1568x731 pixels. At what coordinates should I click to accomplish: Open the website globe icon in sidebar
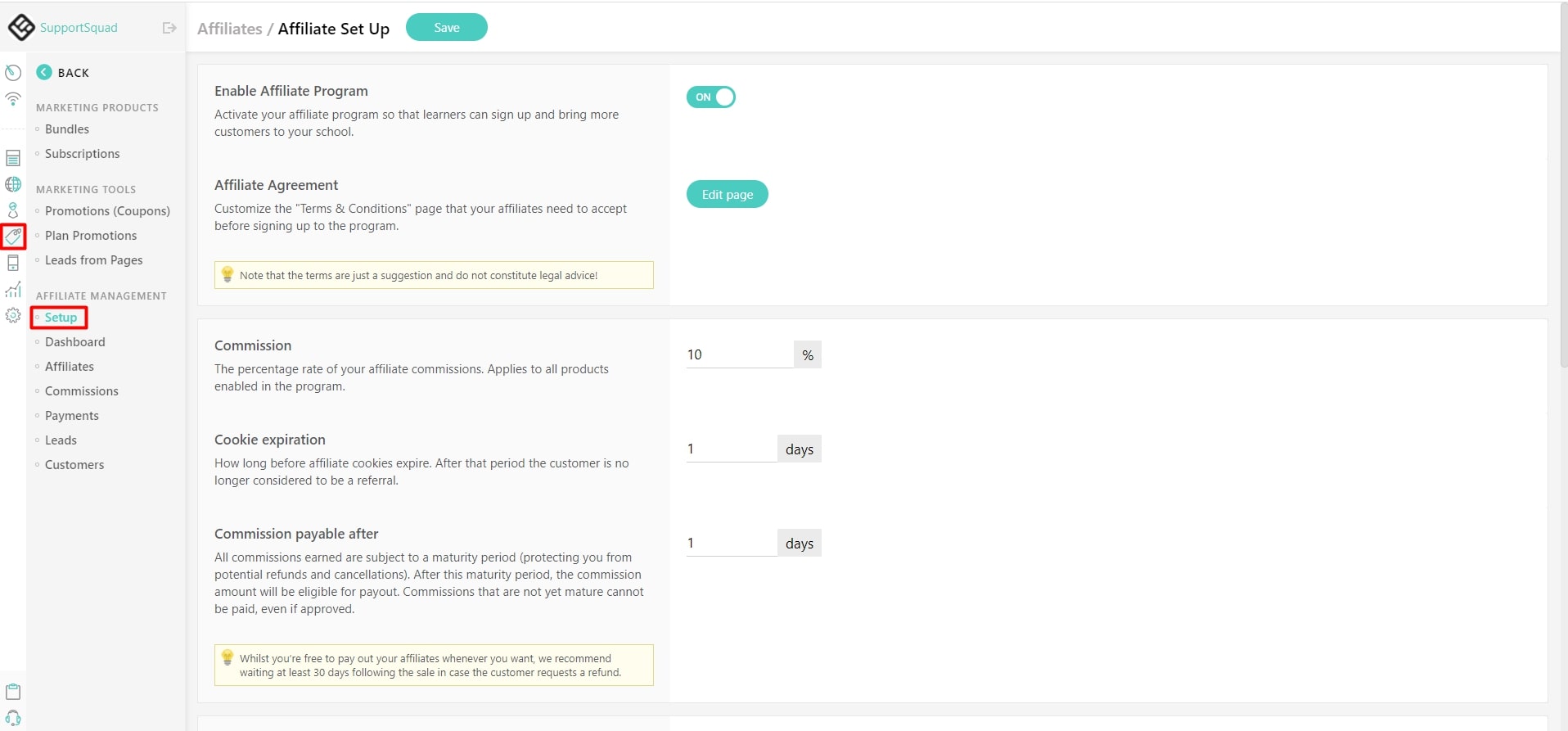tap(13, 184)
